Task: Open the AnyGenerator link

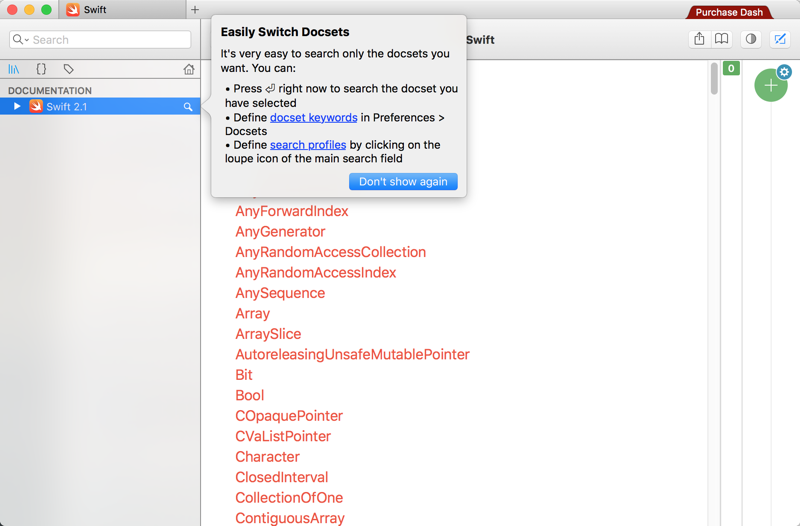Action: 280,232
